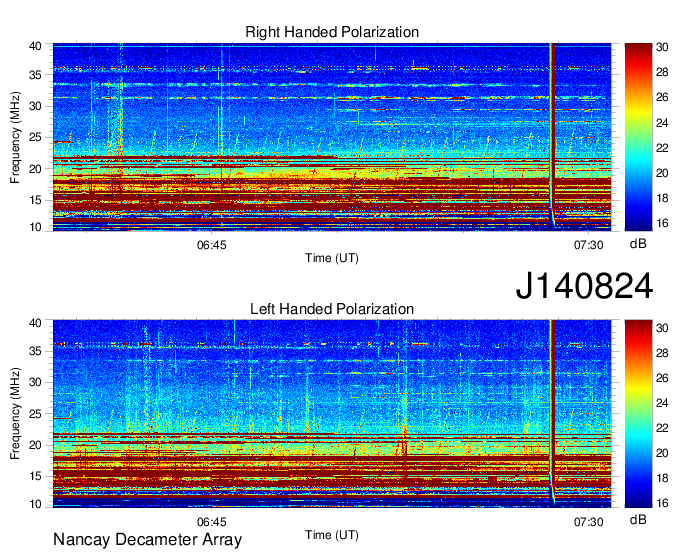Click the 20 dB tick on Left Handed colorbar
Viewport: 680px width, 552px height.
(x=662, y=454)
